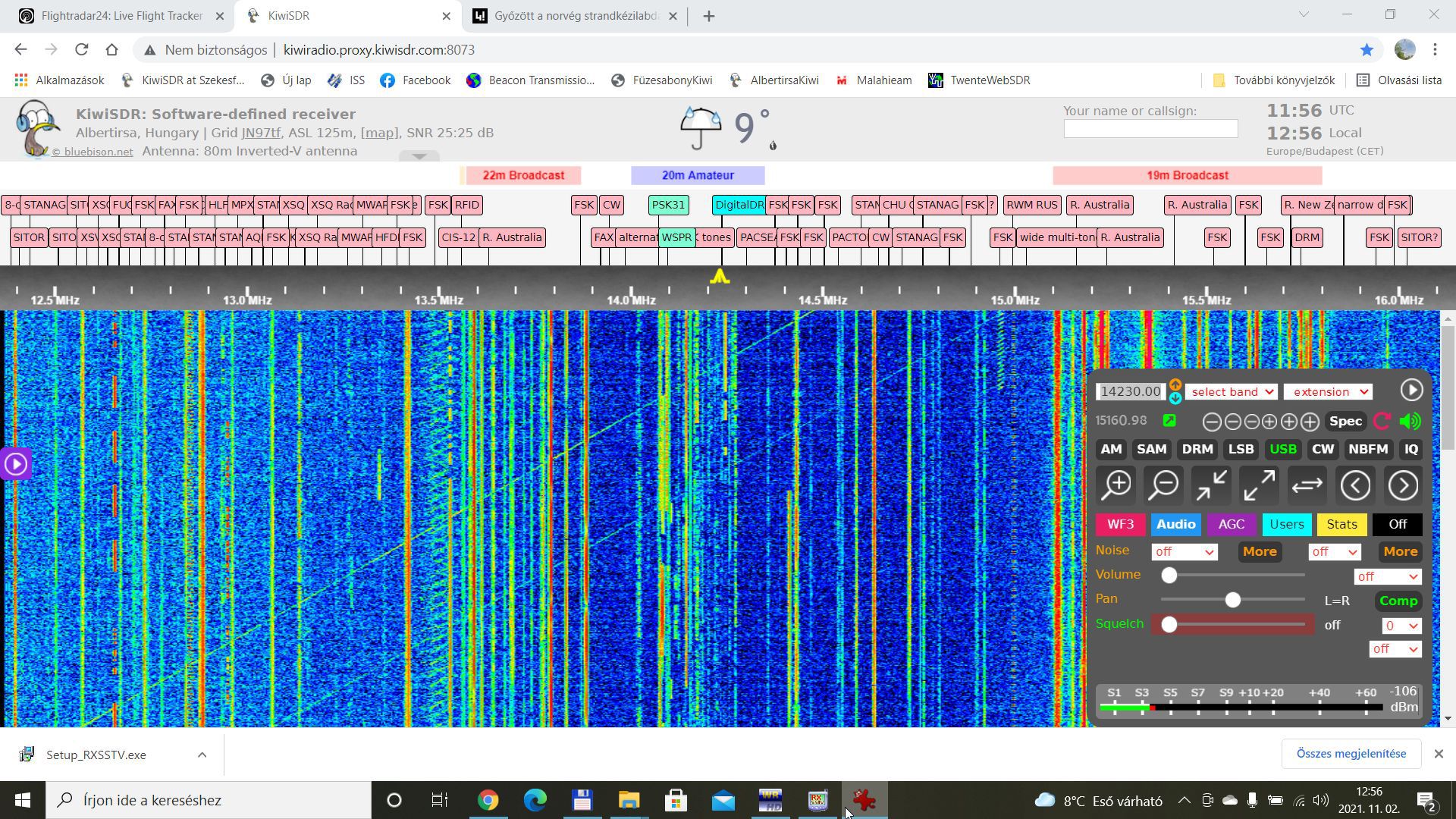Mute audio with the green speaker icon

[x=1410, y=422]
